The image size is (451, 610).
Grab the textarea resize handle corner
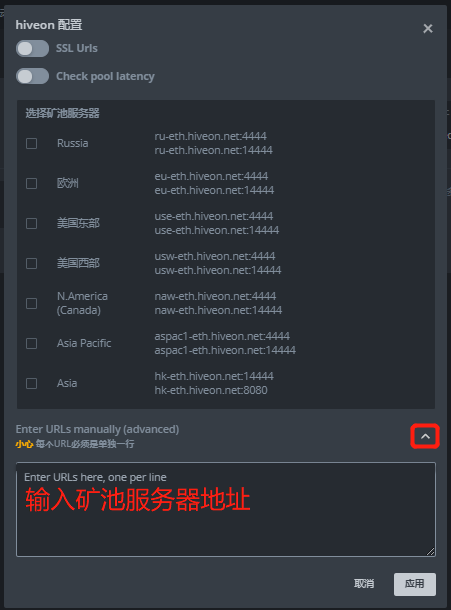click(430, 552)
